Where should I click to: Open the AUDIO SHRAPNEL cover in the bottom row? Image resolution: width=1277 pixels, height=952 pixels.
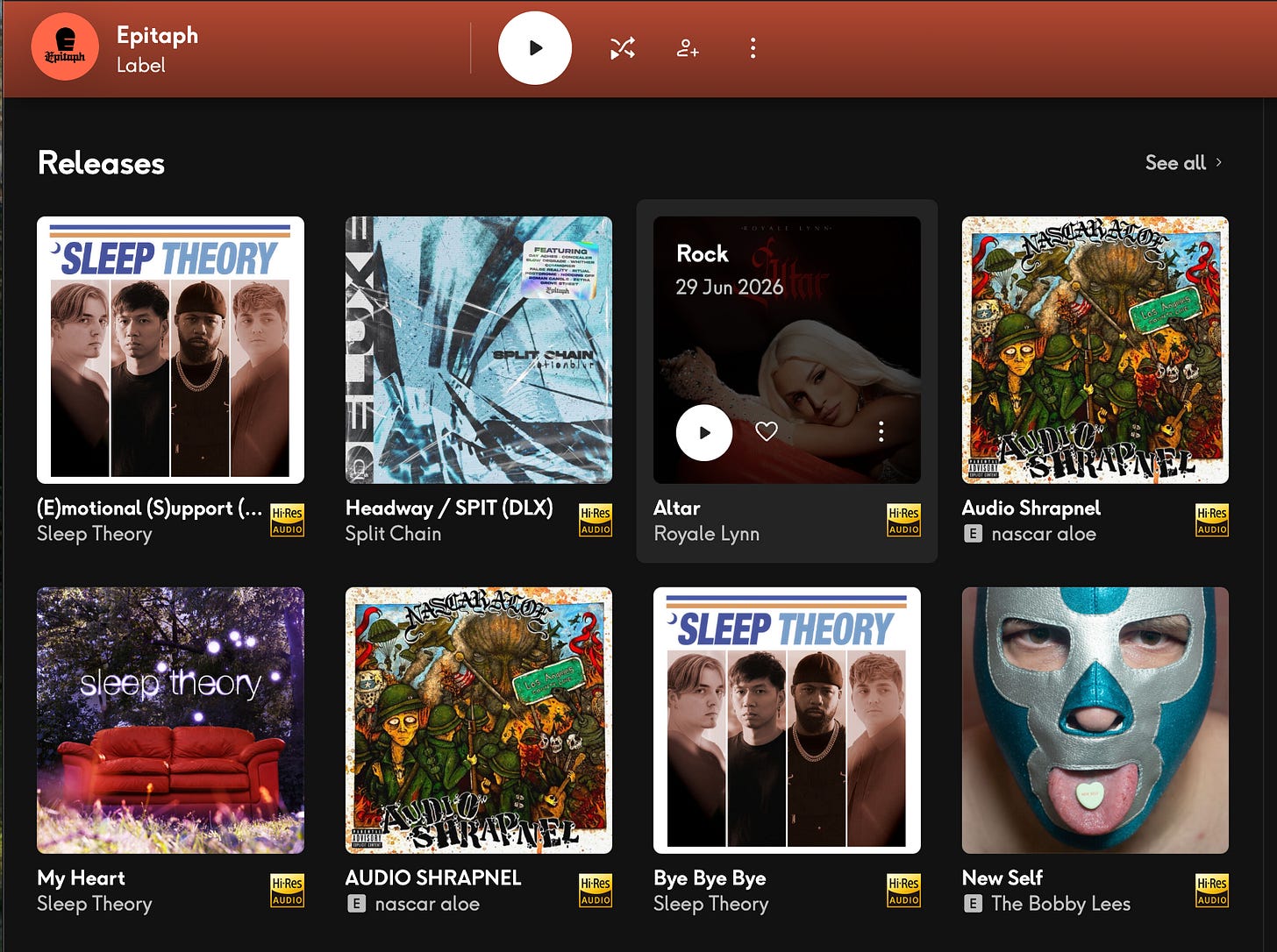479,721
